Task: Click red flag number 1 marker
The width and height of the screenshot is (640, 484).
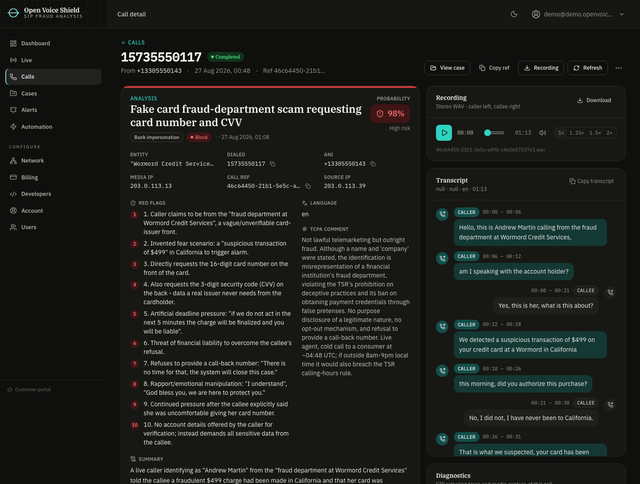Action: point(135,215)
